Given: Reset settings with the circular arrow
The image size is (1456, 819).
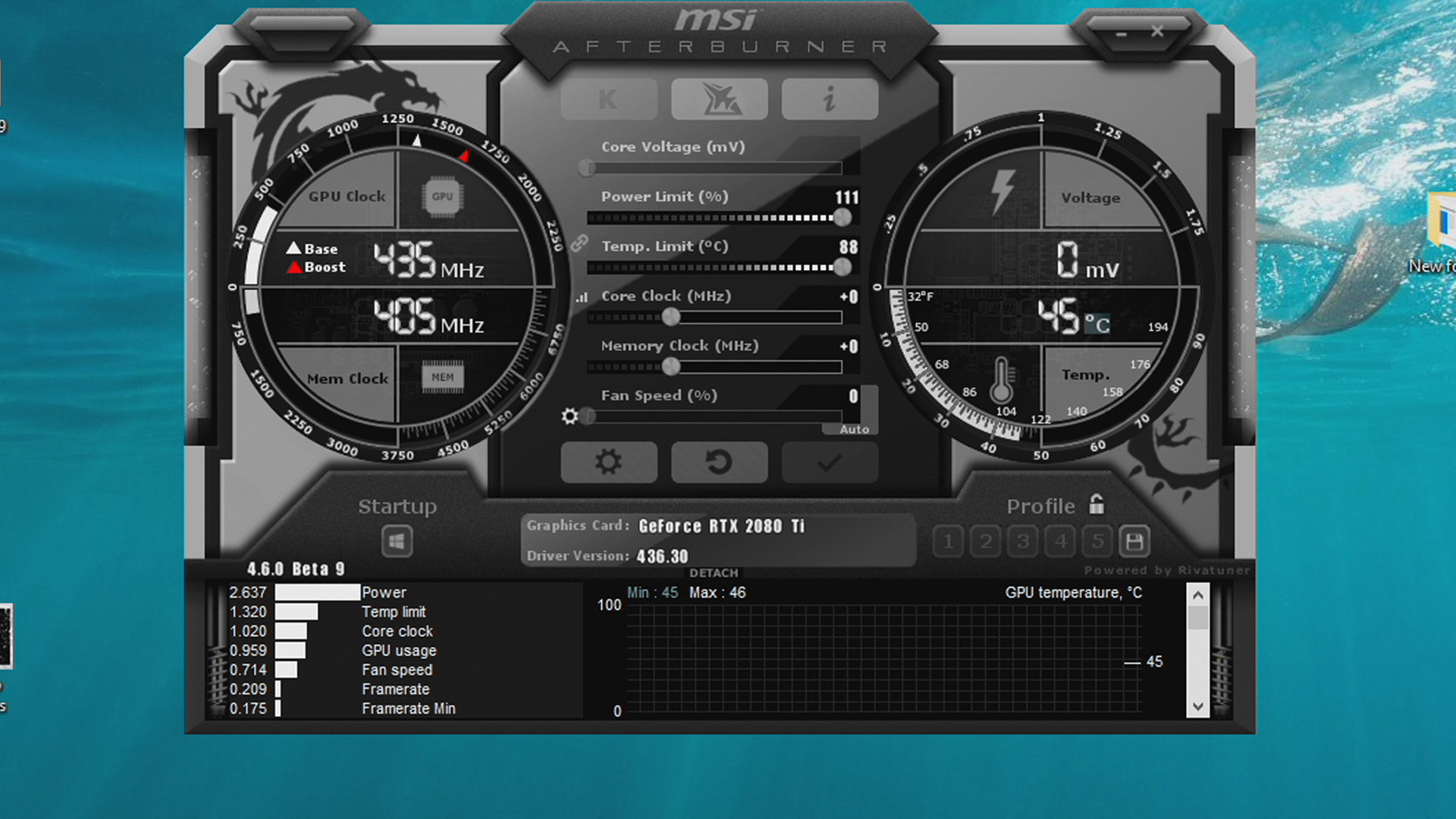Looking at the screenshot, I should (719, 462).
